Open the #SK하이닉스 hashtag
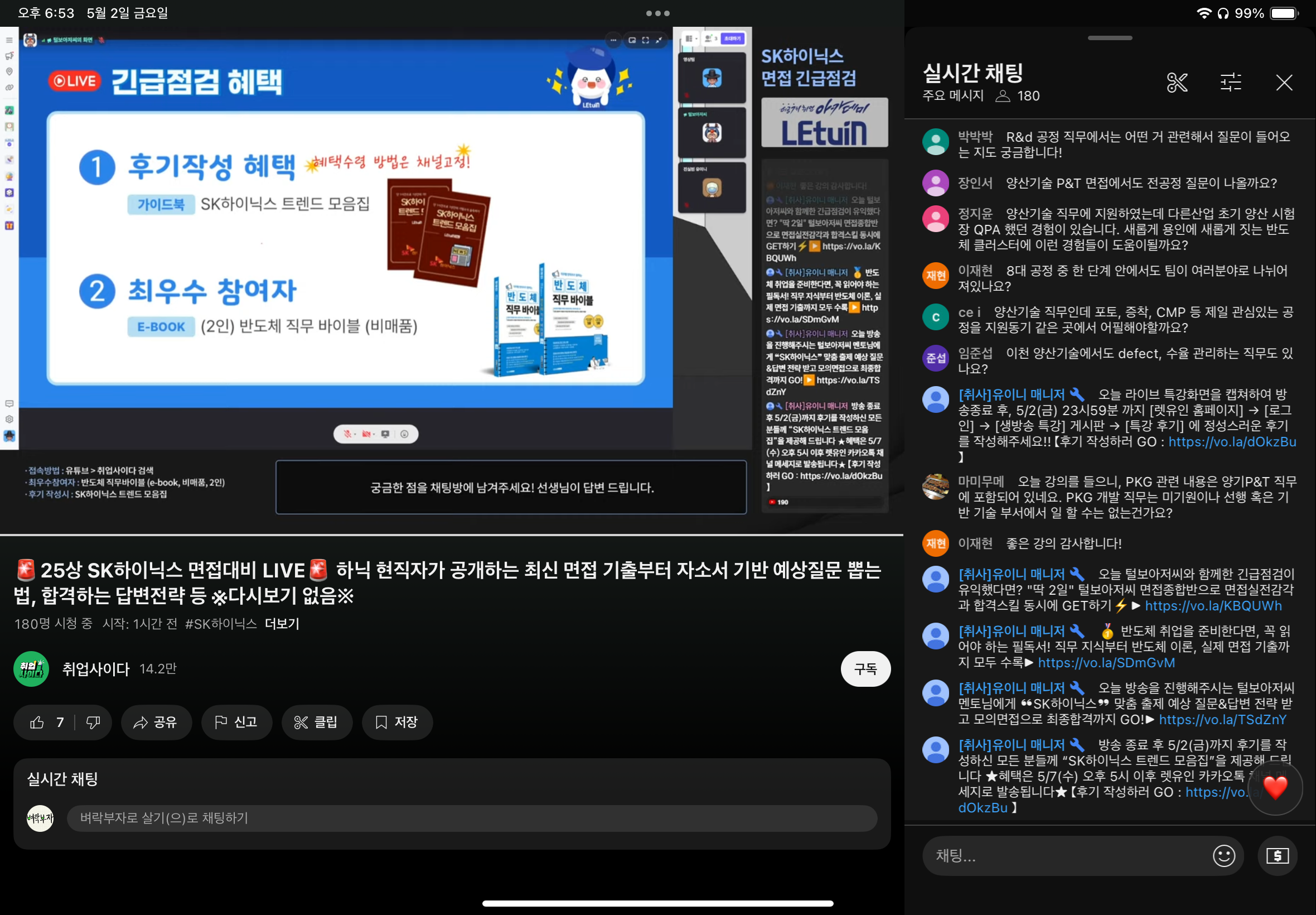 point(221,624)
